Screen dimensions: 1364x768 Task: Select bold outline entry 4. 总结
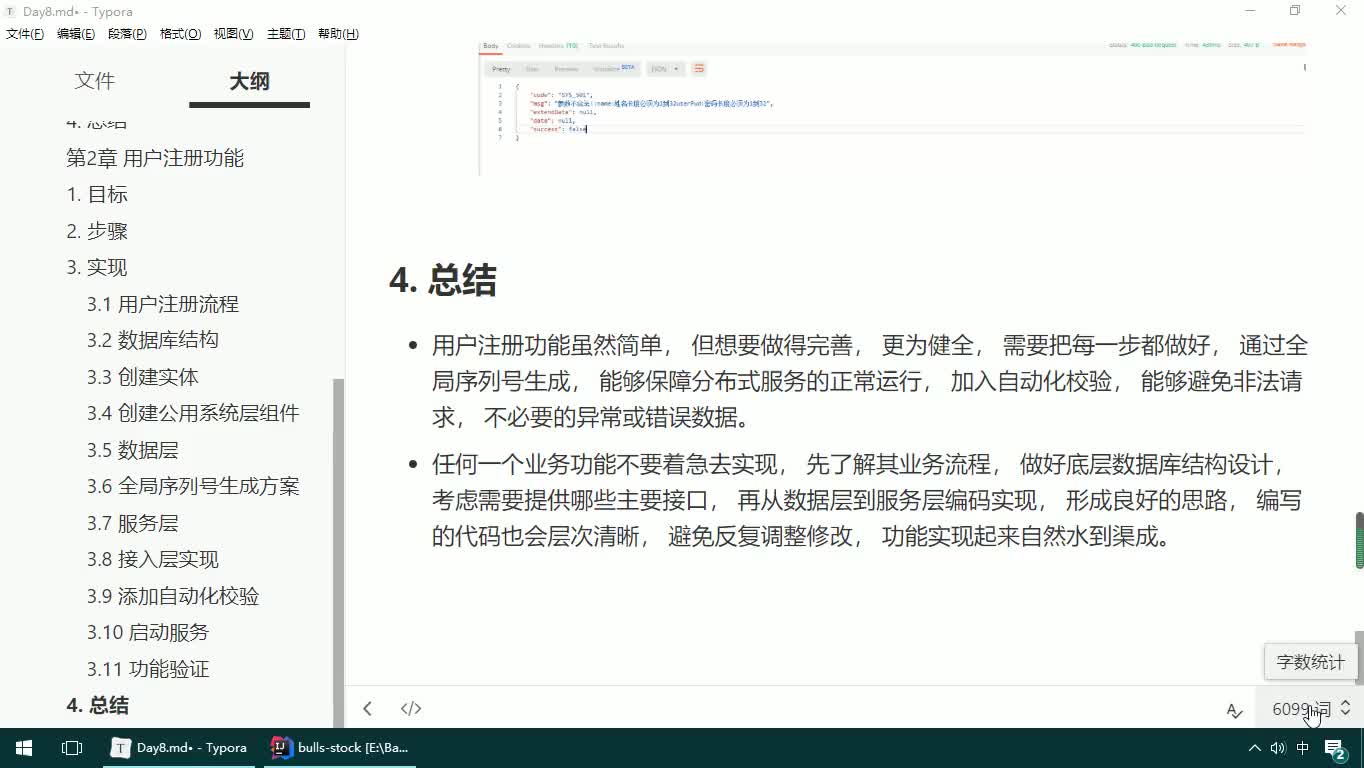97,705
